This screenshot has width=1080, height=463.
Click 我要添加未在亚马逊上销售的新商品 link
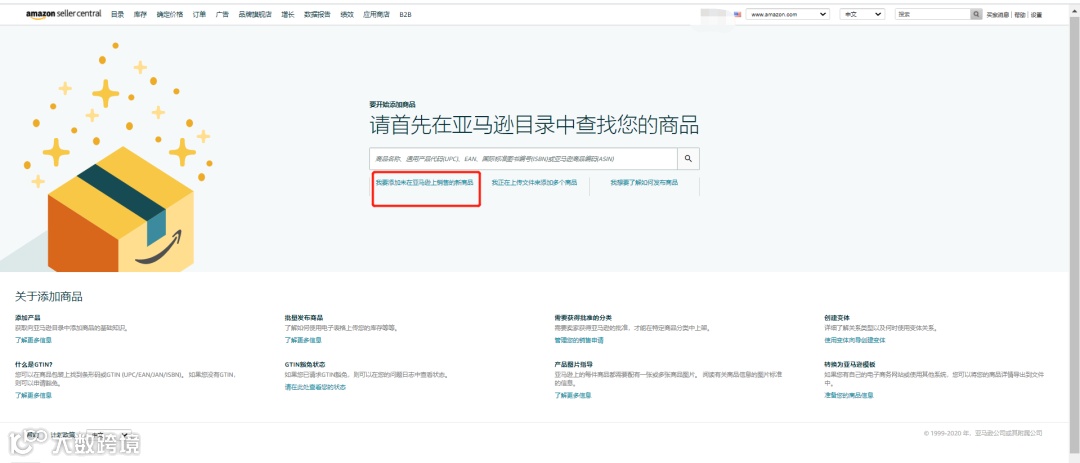(x=424, y=183)
